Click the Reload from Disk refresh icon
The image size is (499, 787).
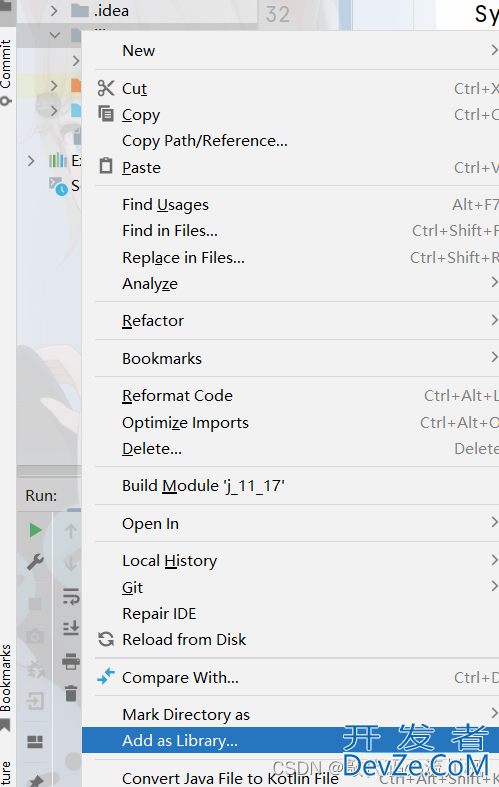[x=106, y=639]
